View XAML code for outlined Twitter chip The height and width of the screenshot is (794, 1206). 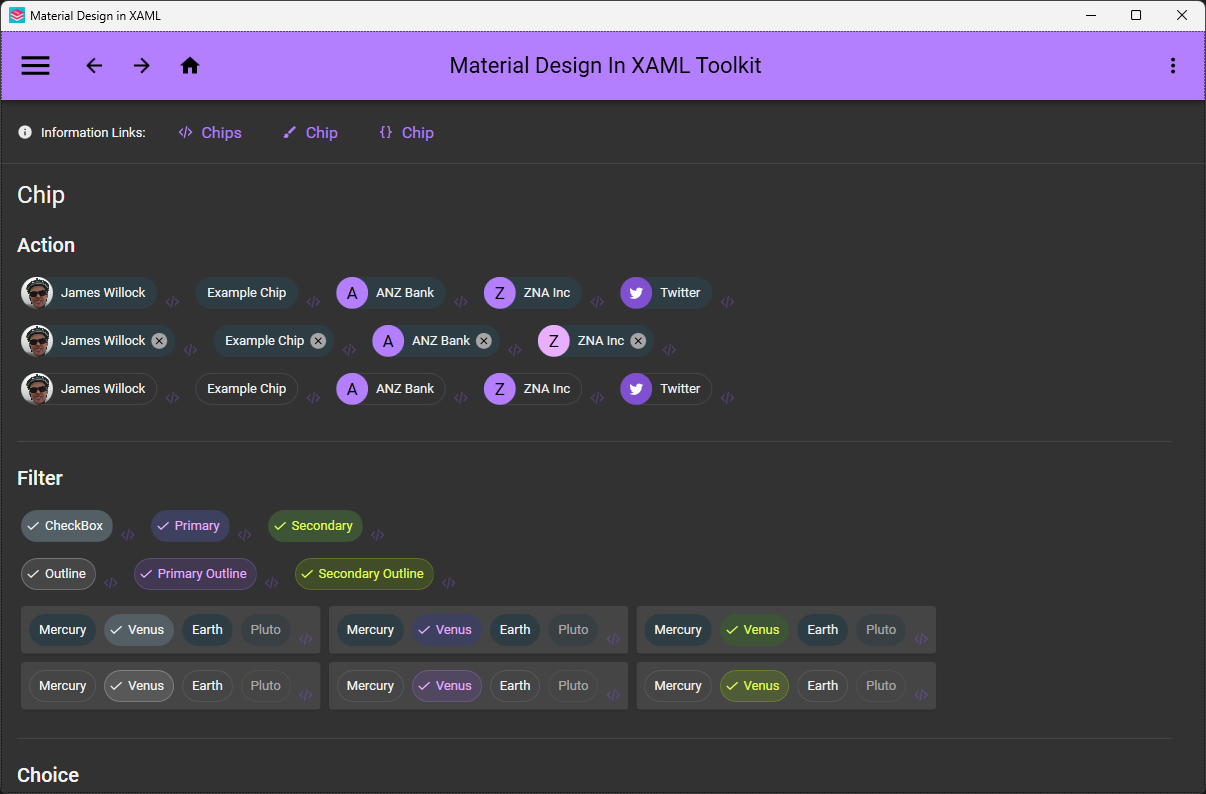[727, 398]
